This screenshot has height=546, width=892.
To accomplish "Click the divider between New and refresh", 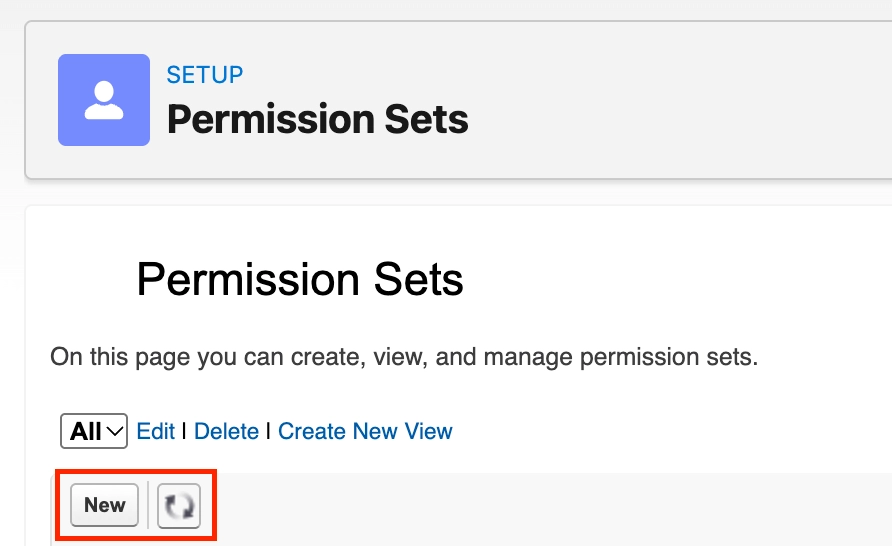I will point(148,505).
